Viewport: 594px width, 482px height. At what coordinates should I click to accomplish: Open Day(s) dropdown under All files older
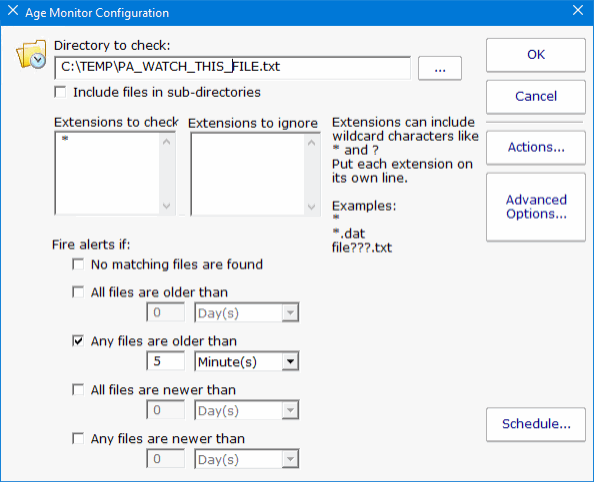tap(247, 313)
